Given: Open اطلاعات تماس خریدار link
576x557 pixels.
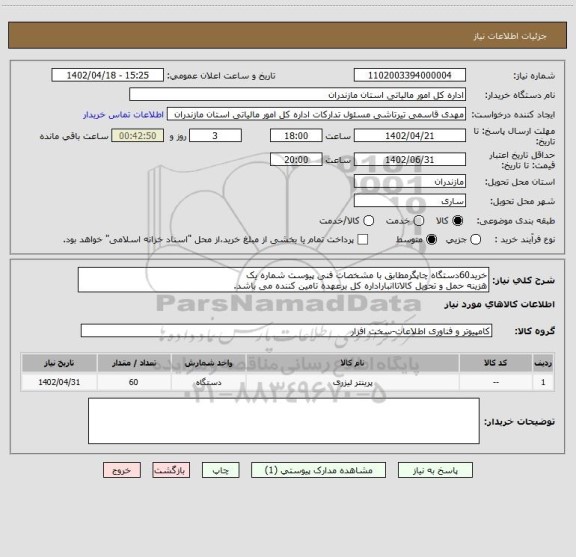Looking at the screenshot, I should (x=123, y=115).
